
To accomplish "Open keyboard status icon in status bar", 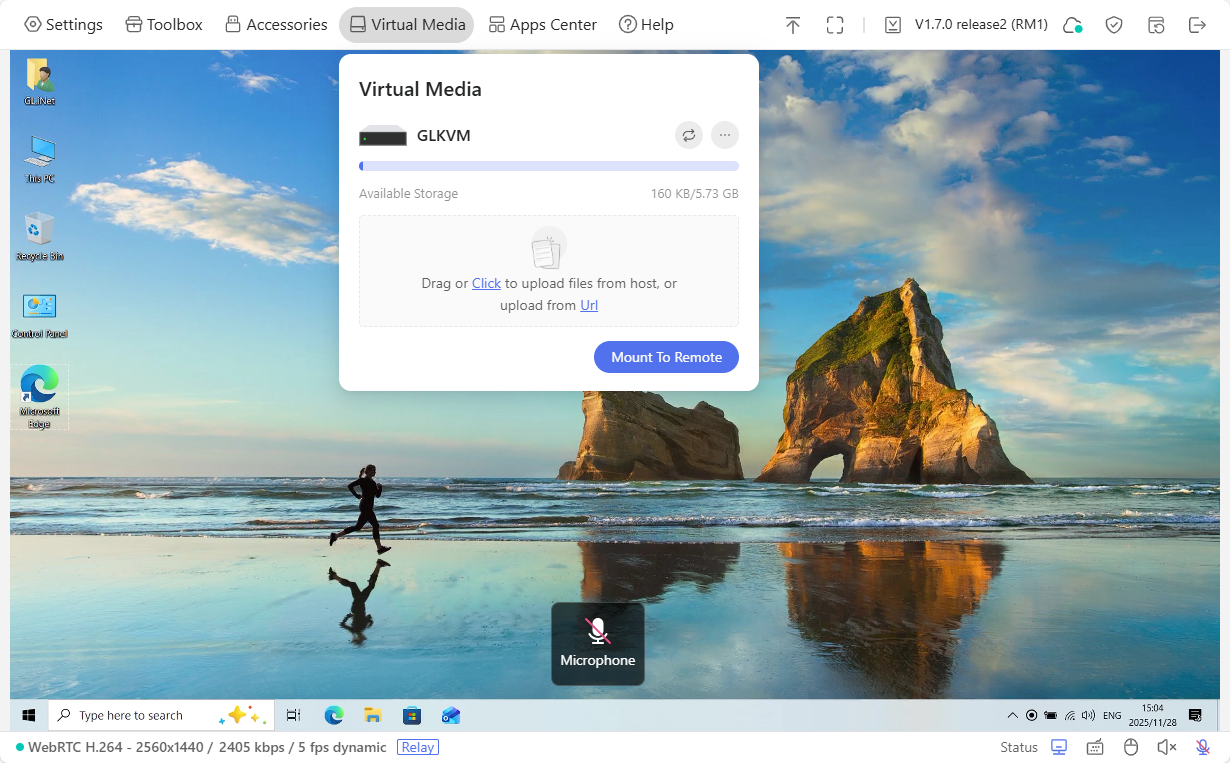I will tap(1095, 747).
